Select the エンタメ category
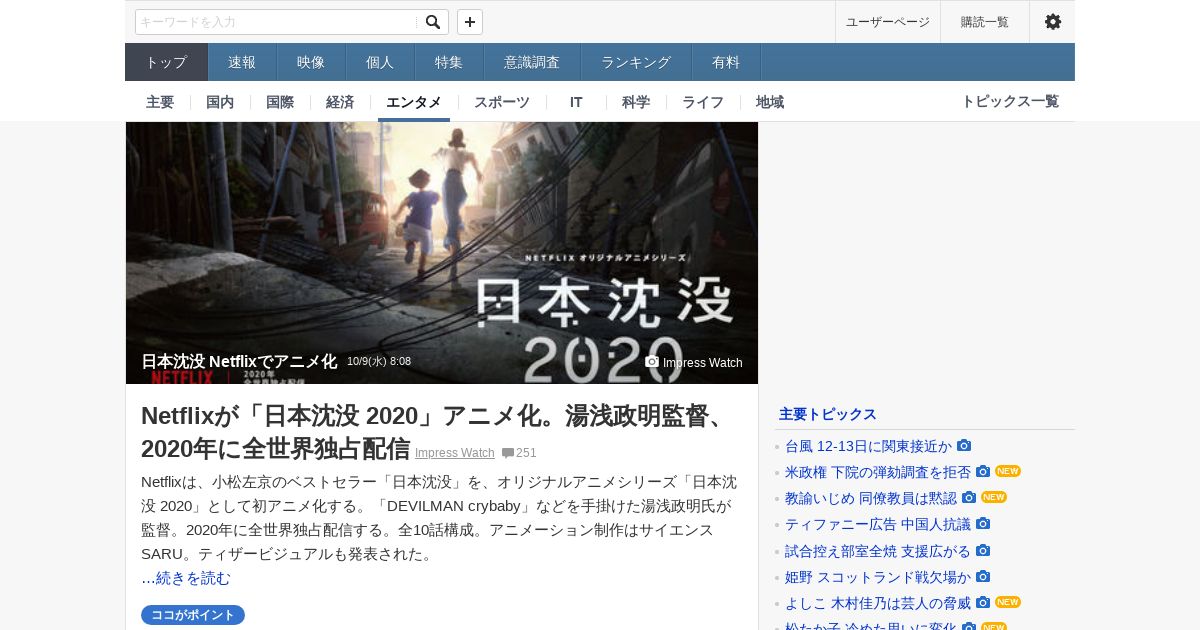Screen dimensions: 1200x630 (x=414, y=102)
